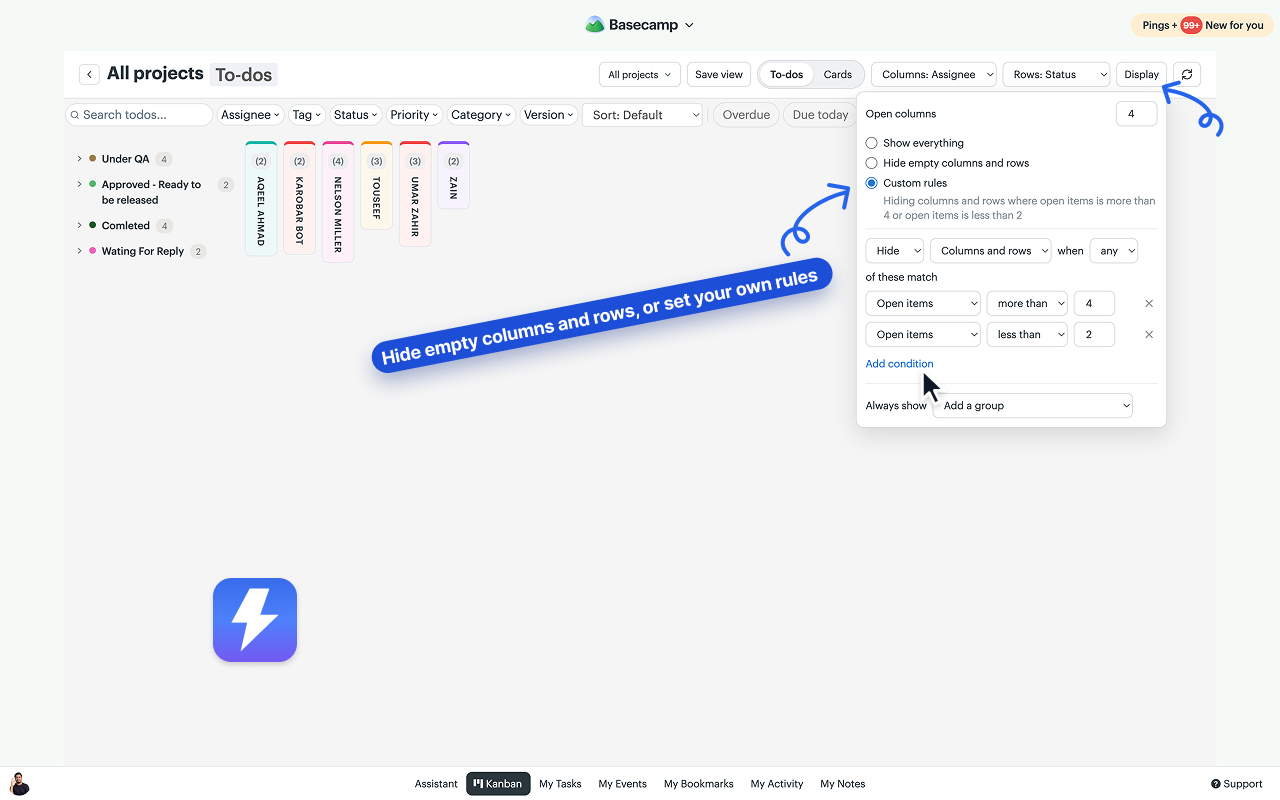
Task: Open the 'more than' comparison dropdown
Action: pos(1027,303)
